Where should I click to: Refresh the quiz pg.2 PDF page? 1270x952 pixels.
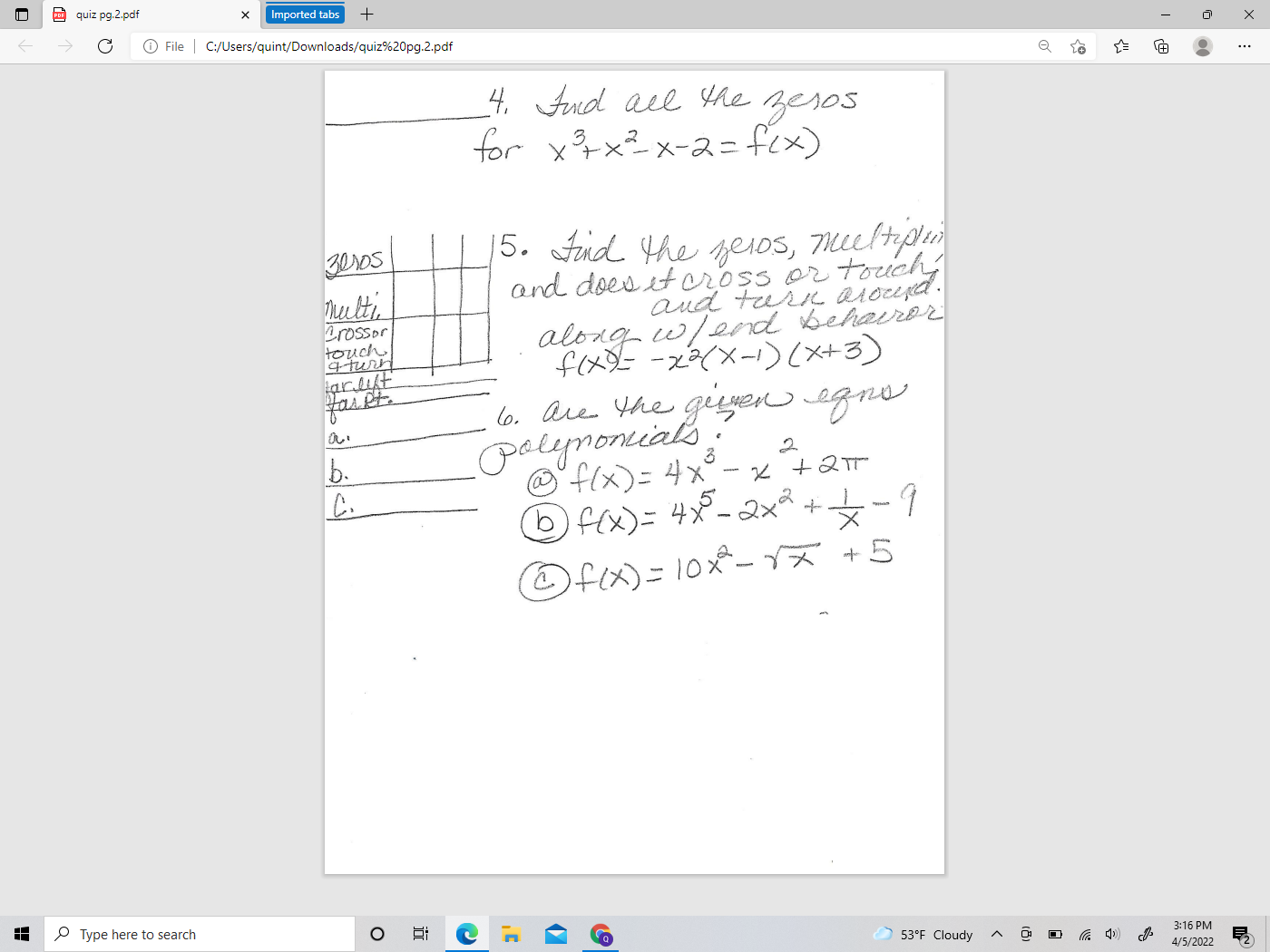click(x=105, y=46)
